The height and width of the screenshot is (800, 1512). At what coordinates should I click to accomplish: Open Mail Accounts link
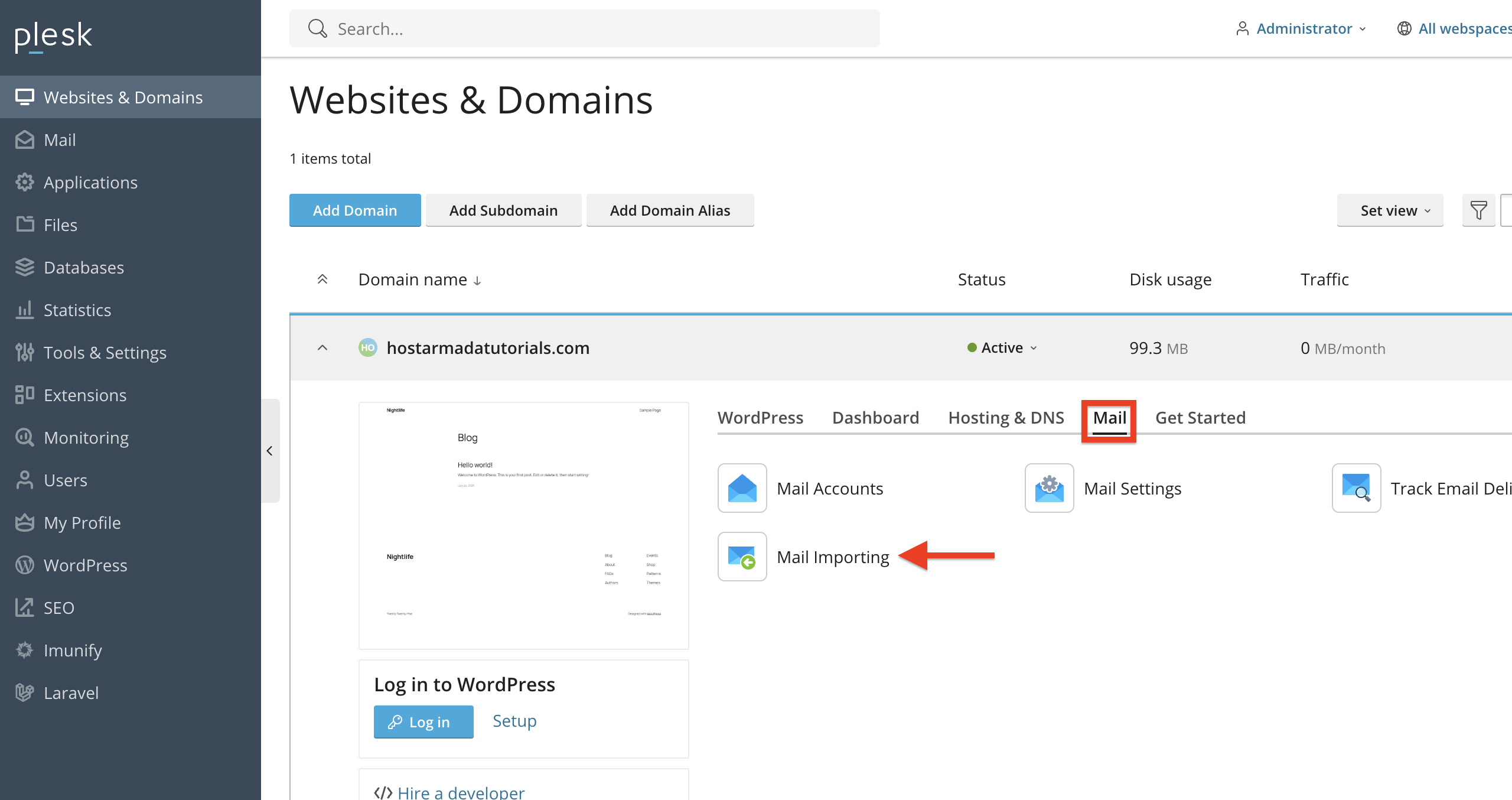pyautogui.click(x=830, y=488)
